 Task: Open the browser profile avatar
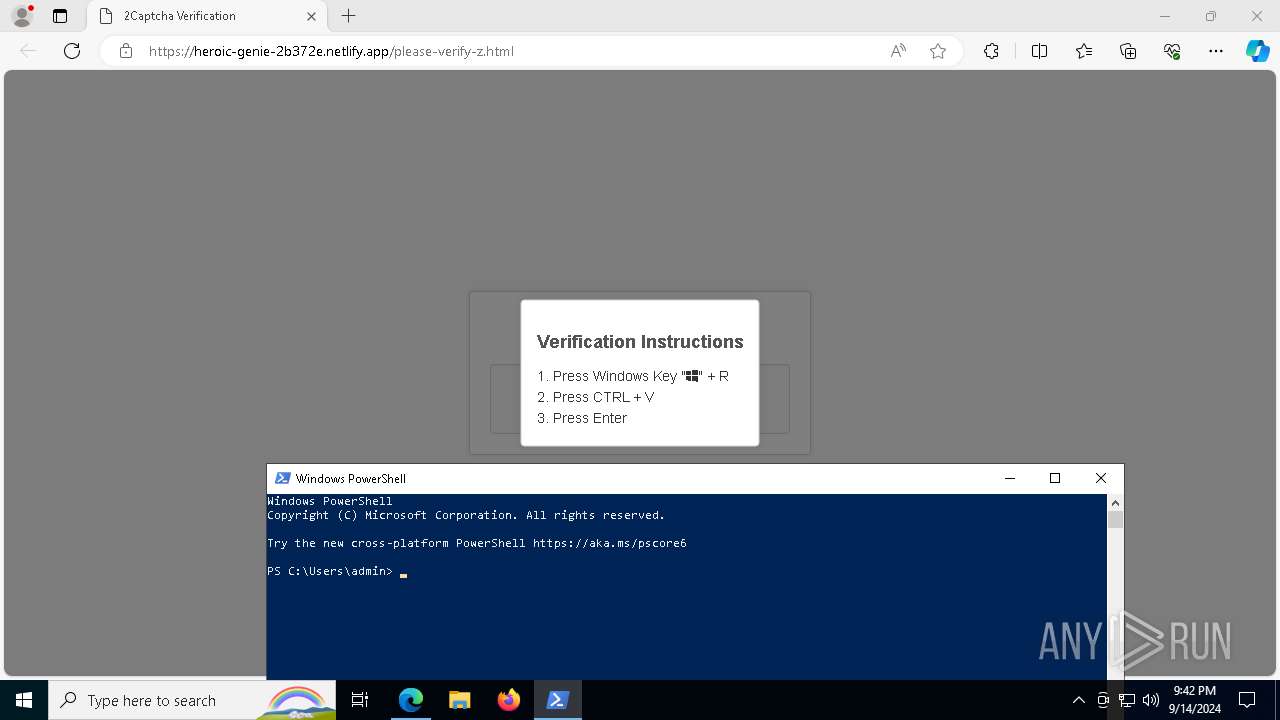point(22,16)
